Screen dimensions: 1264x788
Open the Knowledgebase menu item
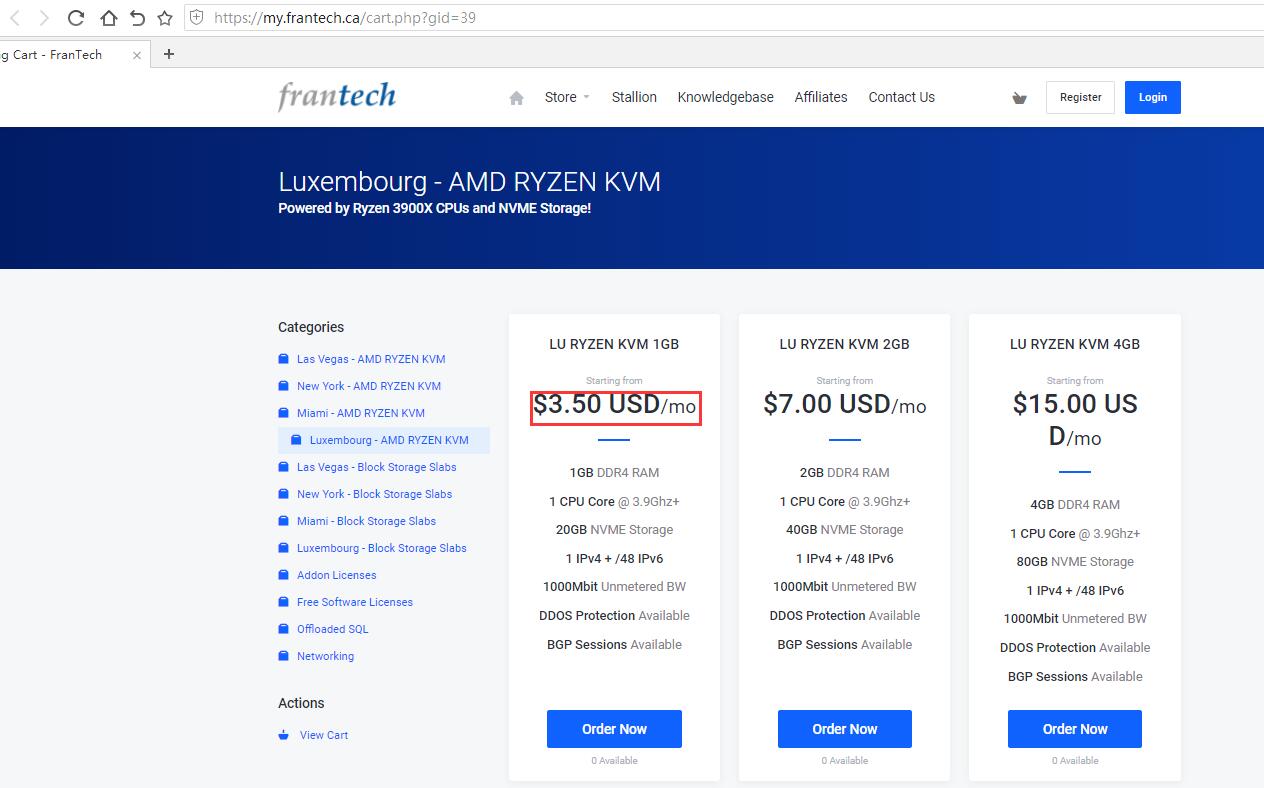[725, 97]
